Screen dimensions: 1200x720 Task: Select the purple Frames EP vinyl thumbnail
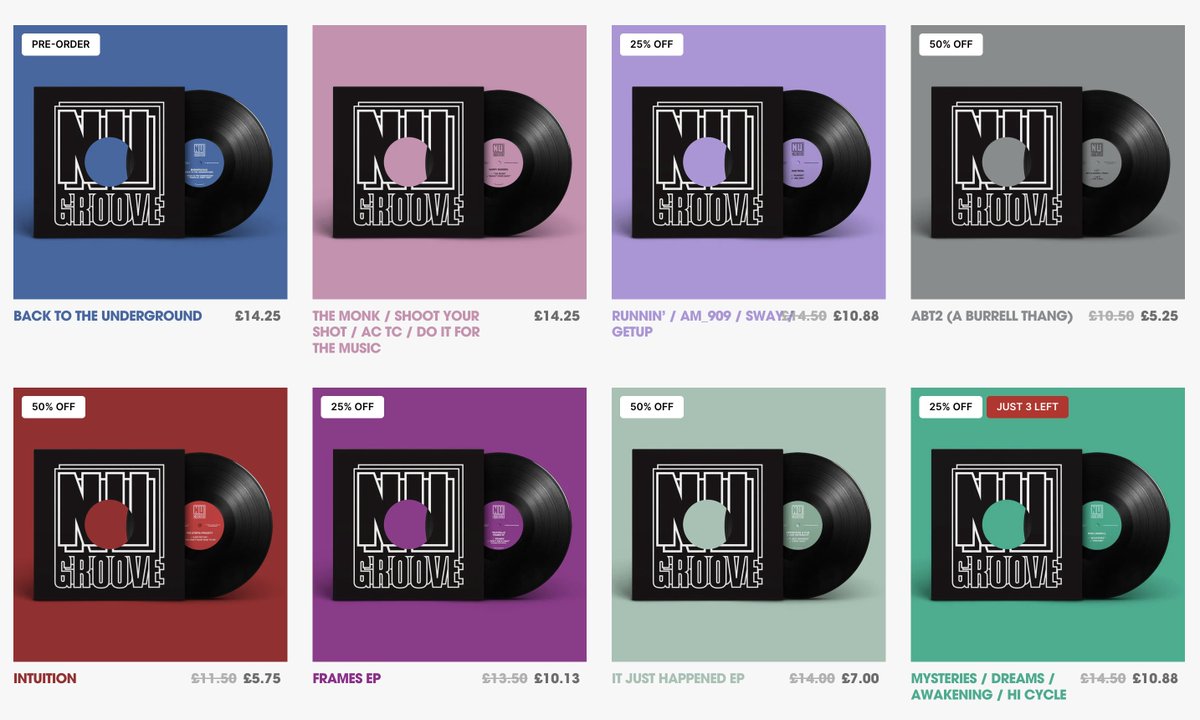[449, 525]
